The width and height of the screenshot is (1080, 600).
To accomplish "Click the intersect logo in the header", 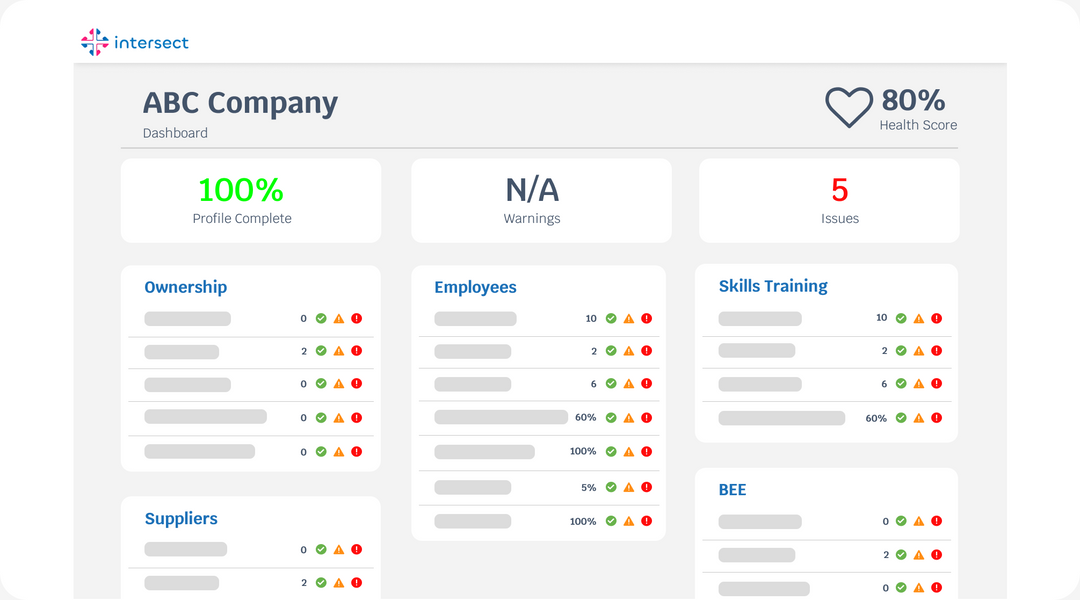I will (134, 42).
